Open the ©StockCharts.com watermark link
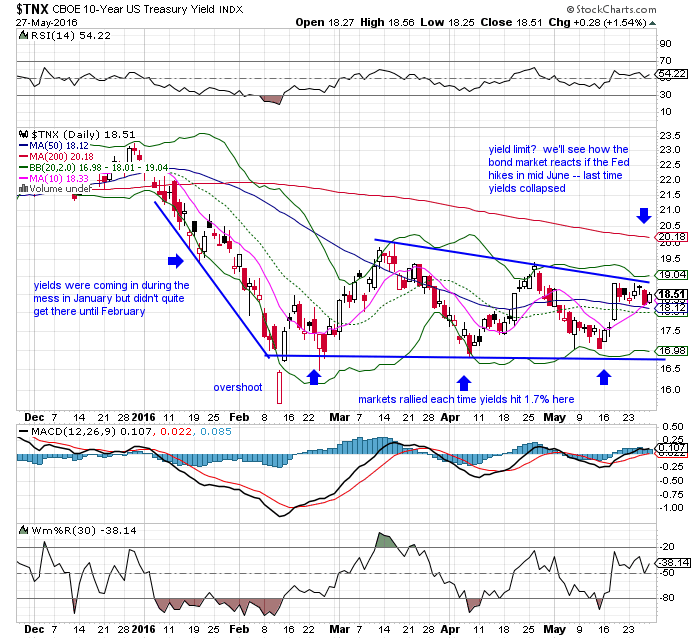 pyautogui.click(x=648, y=9)
